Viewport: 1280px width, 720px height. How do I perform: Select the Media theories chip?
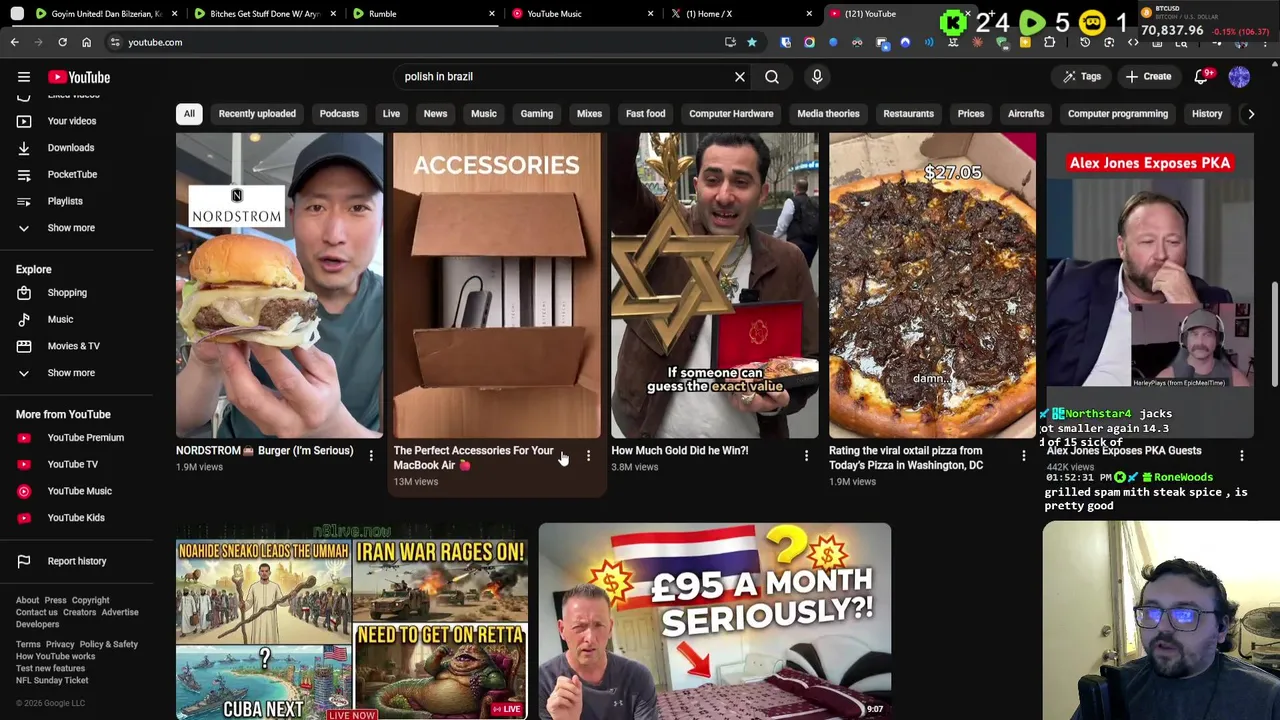[x=828, y=114]
